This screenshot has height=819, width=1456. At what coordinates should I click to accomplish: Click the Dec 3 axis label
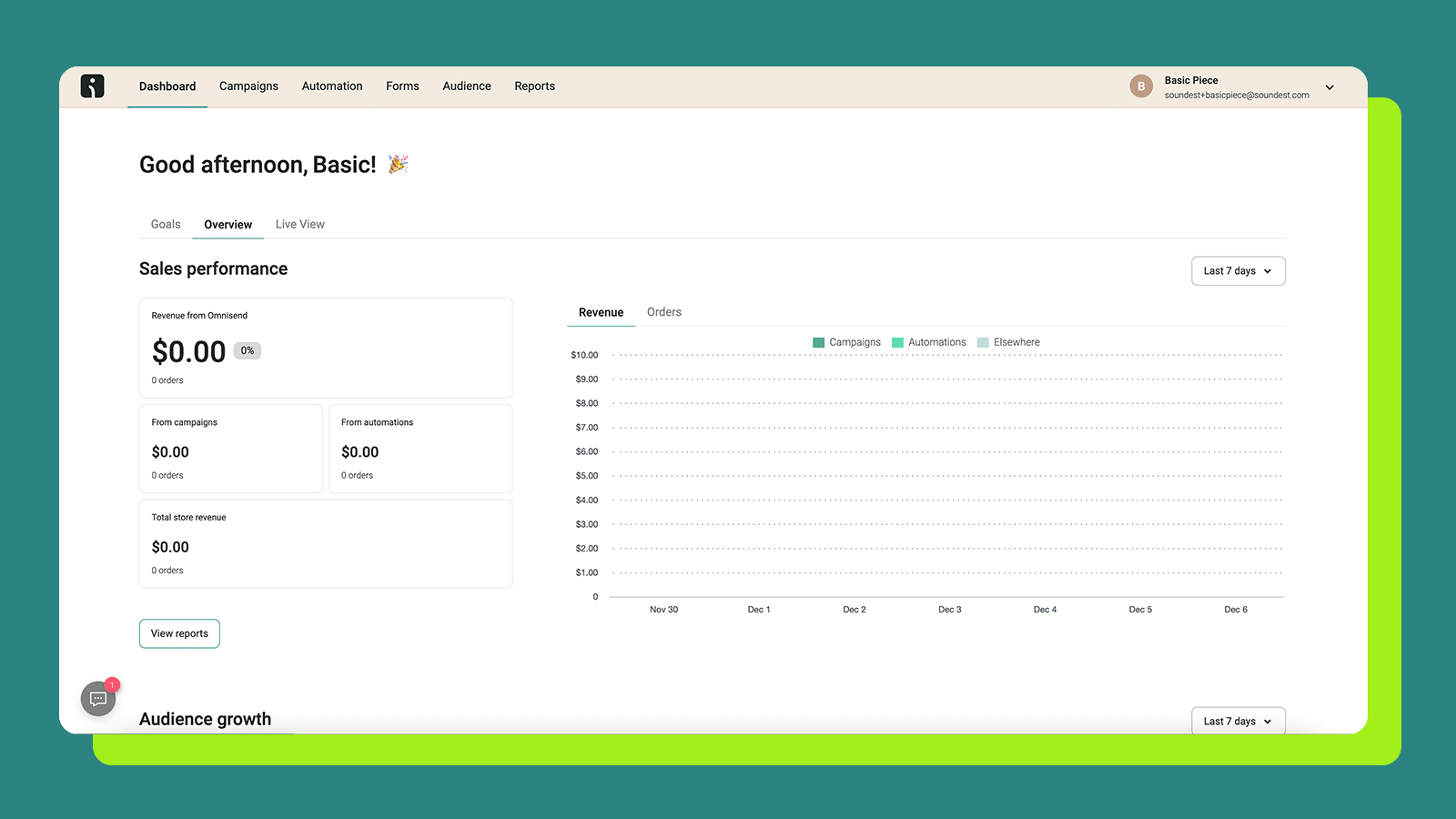point(949,610)
